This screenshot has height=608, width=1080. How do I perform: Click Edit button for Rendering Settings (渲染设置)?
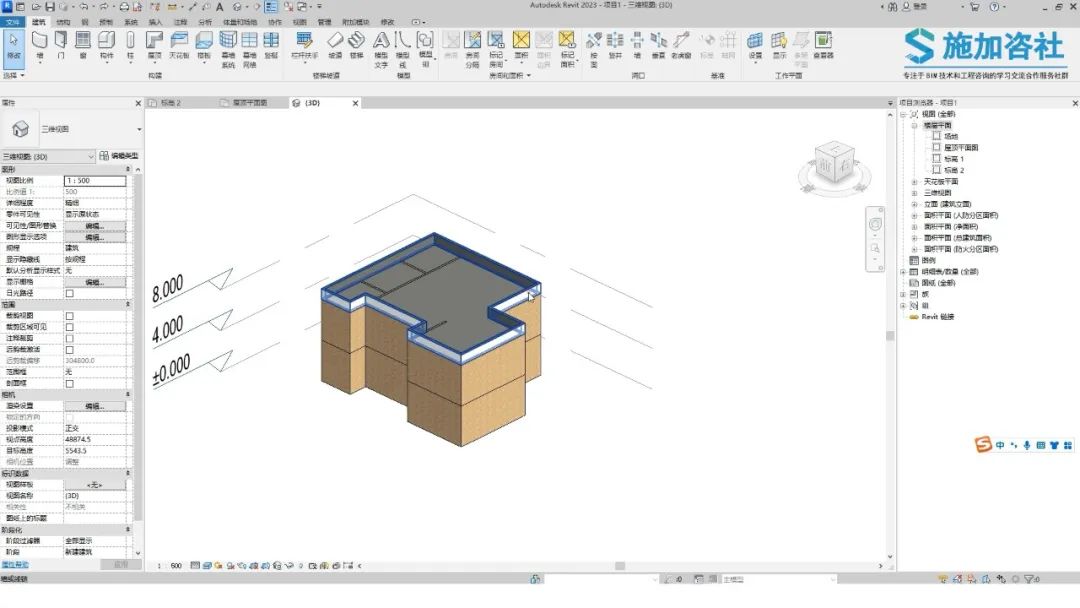point(94,406)
